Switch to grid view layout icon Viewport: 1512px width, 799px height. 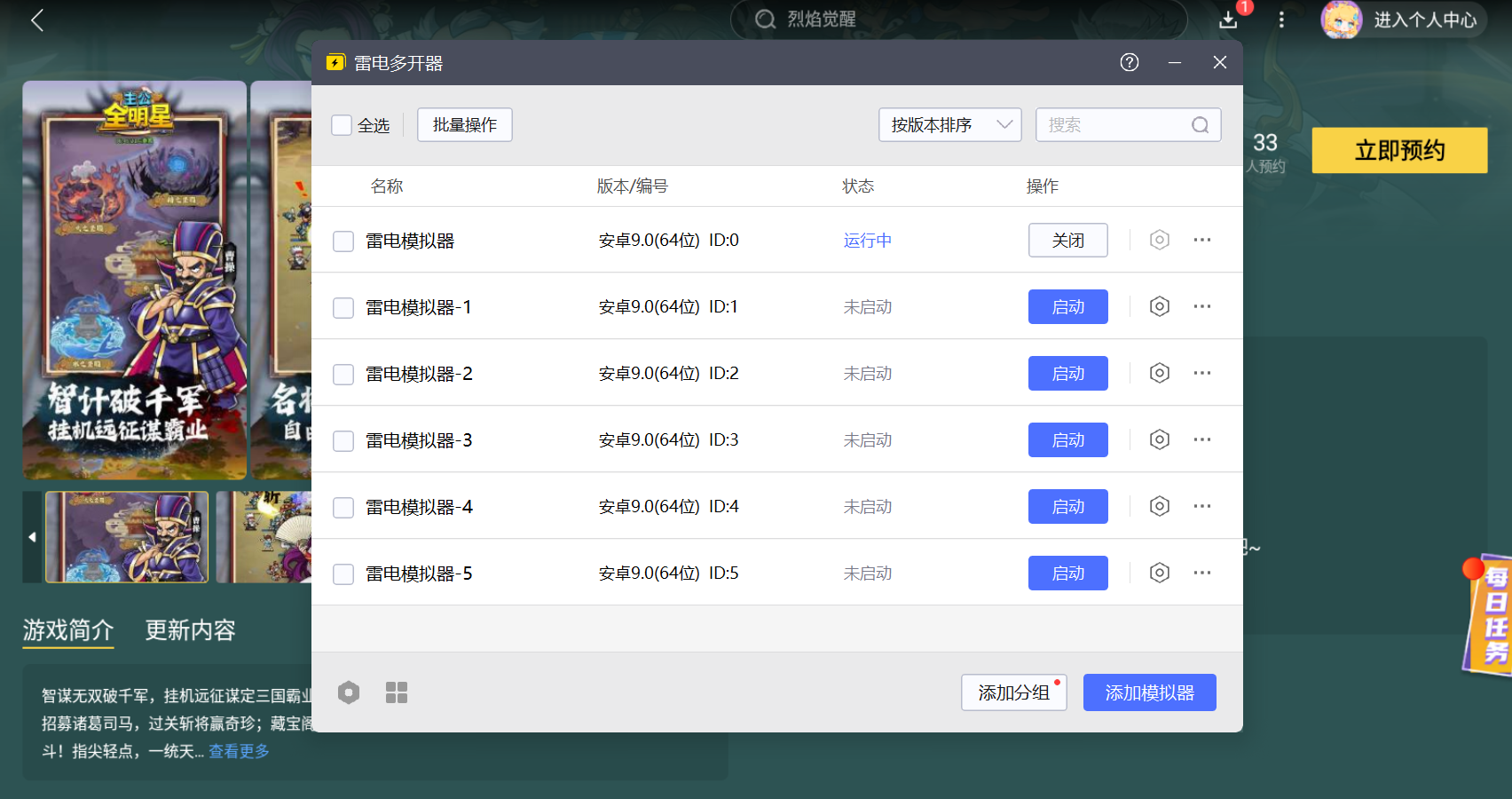point(397,692)
